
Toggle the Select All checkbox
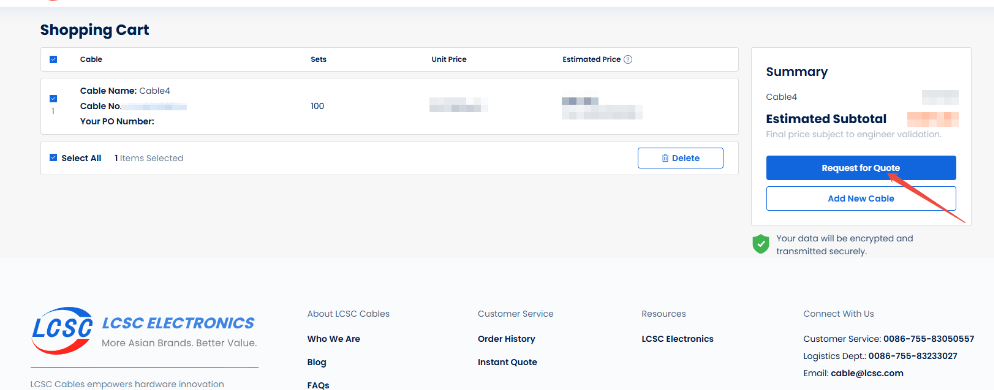53,158
